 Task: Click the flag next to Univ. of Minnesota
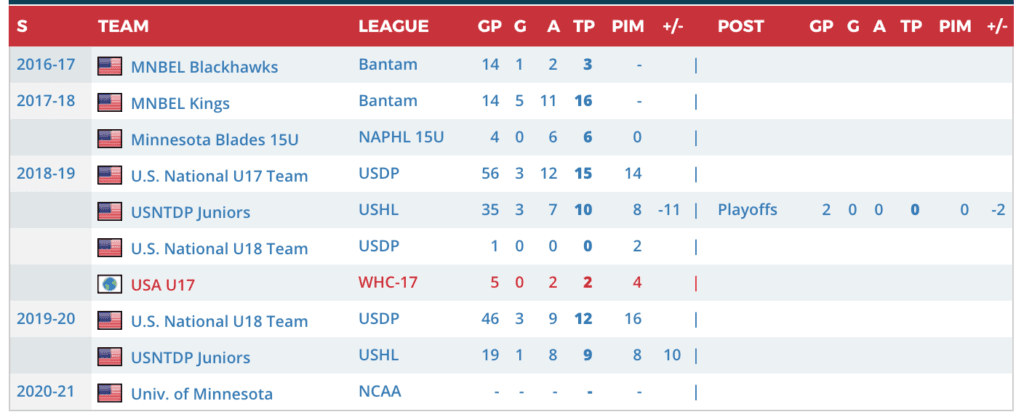point(109,393)
